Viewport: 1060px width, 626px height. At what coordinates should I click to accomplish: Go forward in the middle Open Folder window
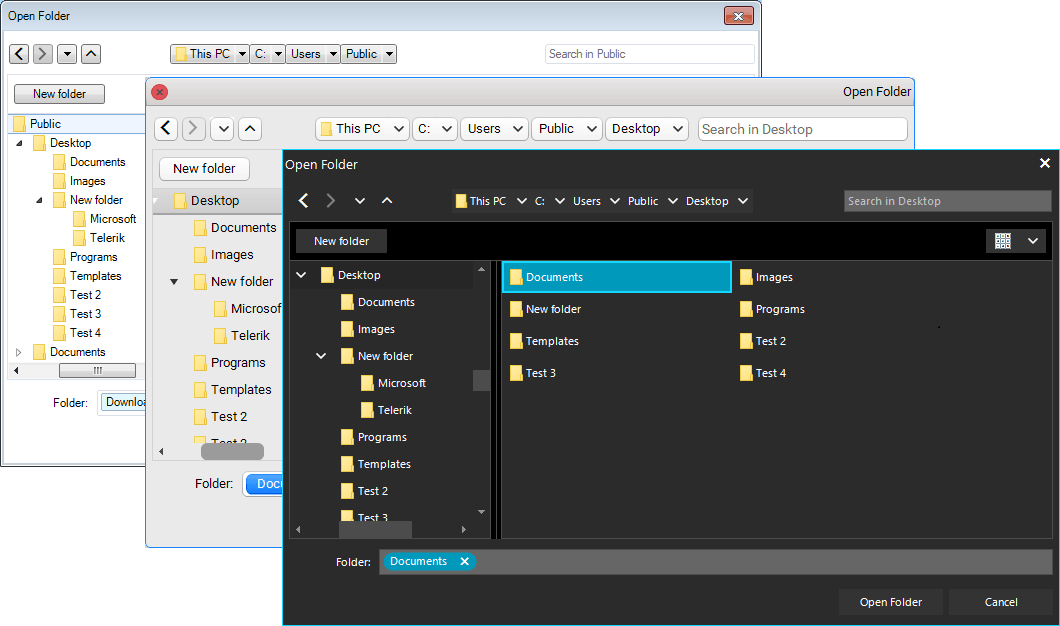point(193,128)
